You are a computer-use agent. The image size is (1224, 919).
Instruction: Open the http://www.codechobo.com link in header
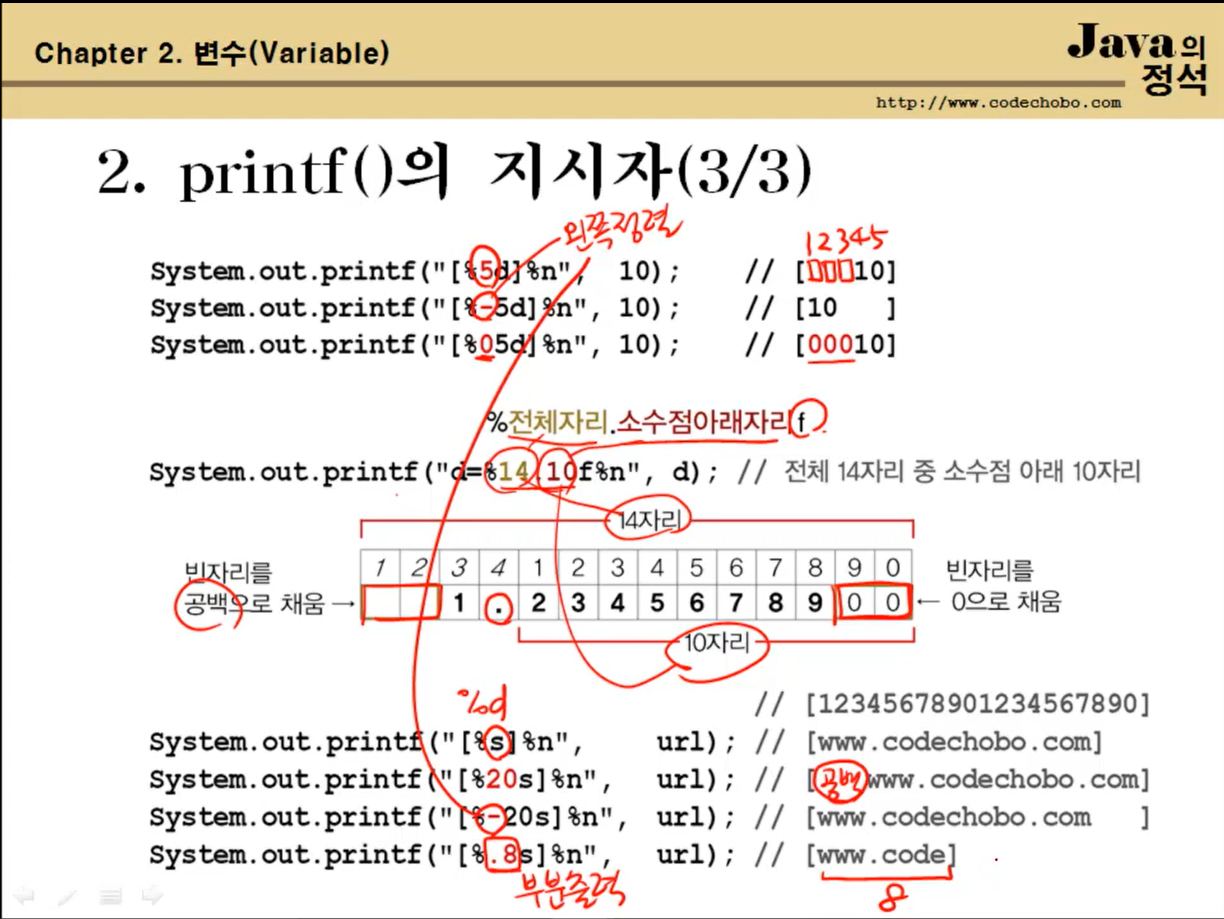coord(998,102)
